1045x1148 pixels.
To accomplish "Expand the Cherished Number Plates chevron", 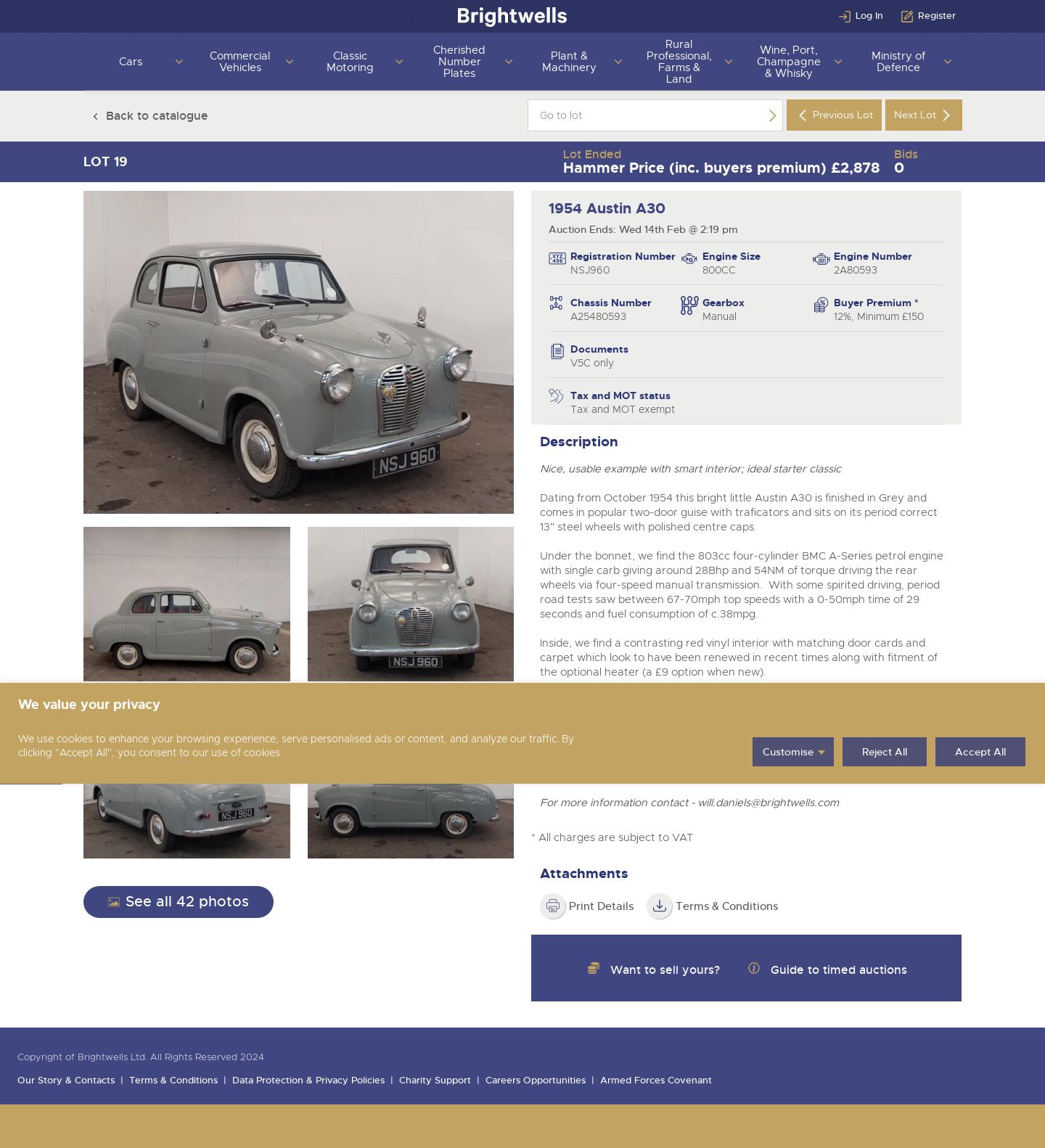I will tap(509, 62).
